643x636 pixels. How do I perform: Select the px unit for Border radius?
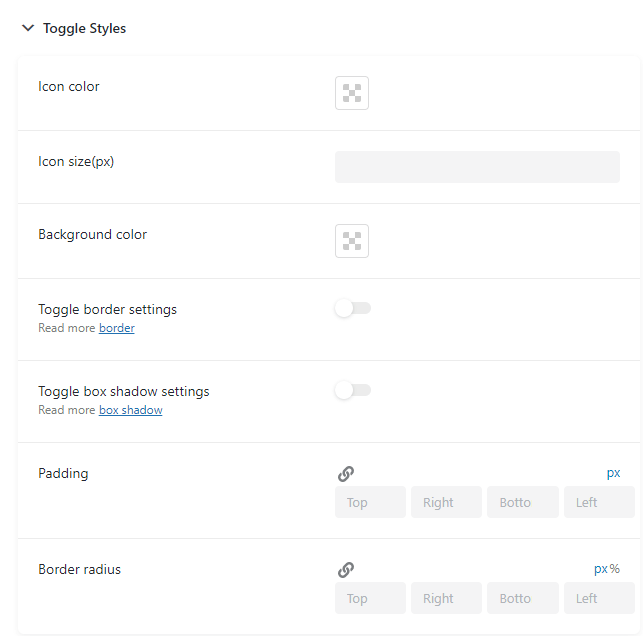point(601,569)
